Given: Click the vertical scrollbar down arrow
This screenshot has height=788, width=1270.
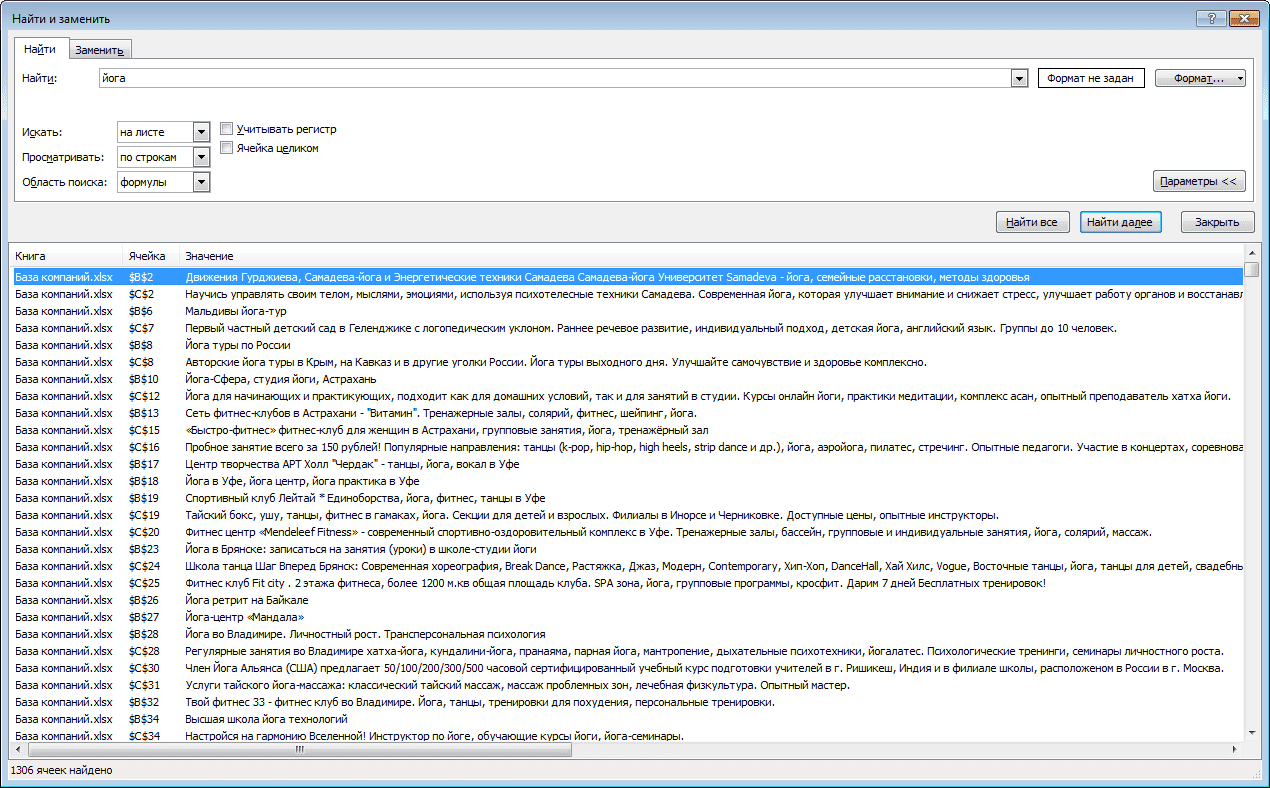Looking at the screenshot, I should pos(1252,733).
